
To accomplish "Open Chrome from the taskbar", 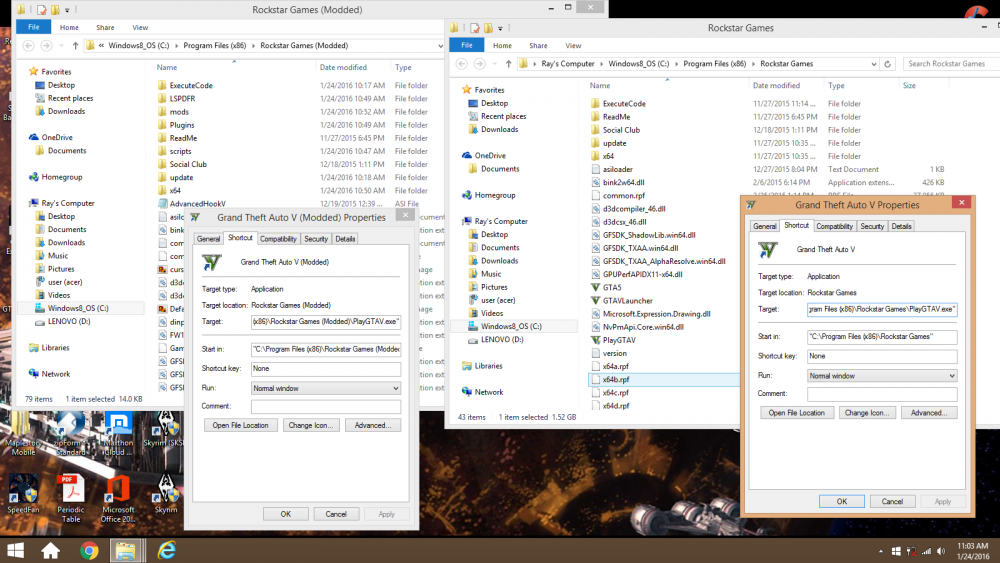I will point(89,550).
